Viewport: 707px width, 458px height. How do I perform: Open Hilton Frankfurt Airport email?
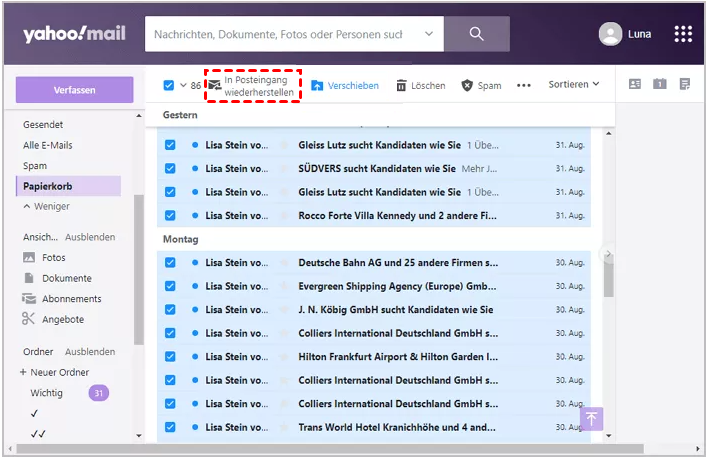(x=374, y=357)
